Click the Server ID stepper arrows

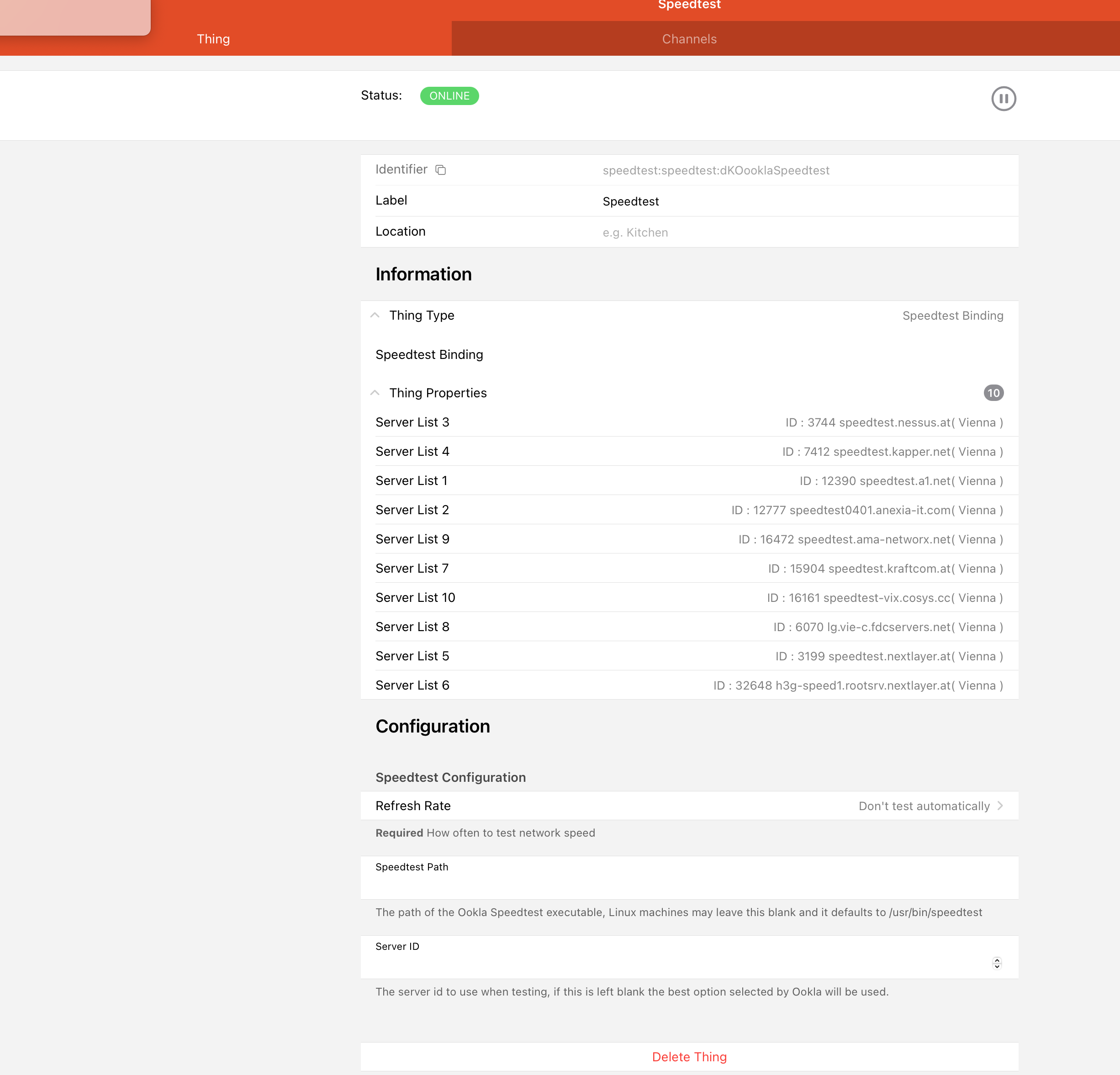pyautogui.click(x=997, y=963)
